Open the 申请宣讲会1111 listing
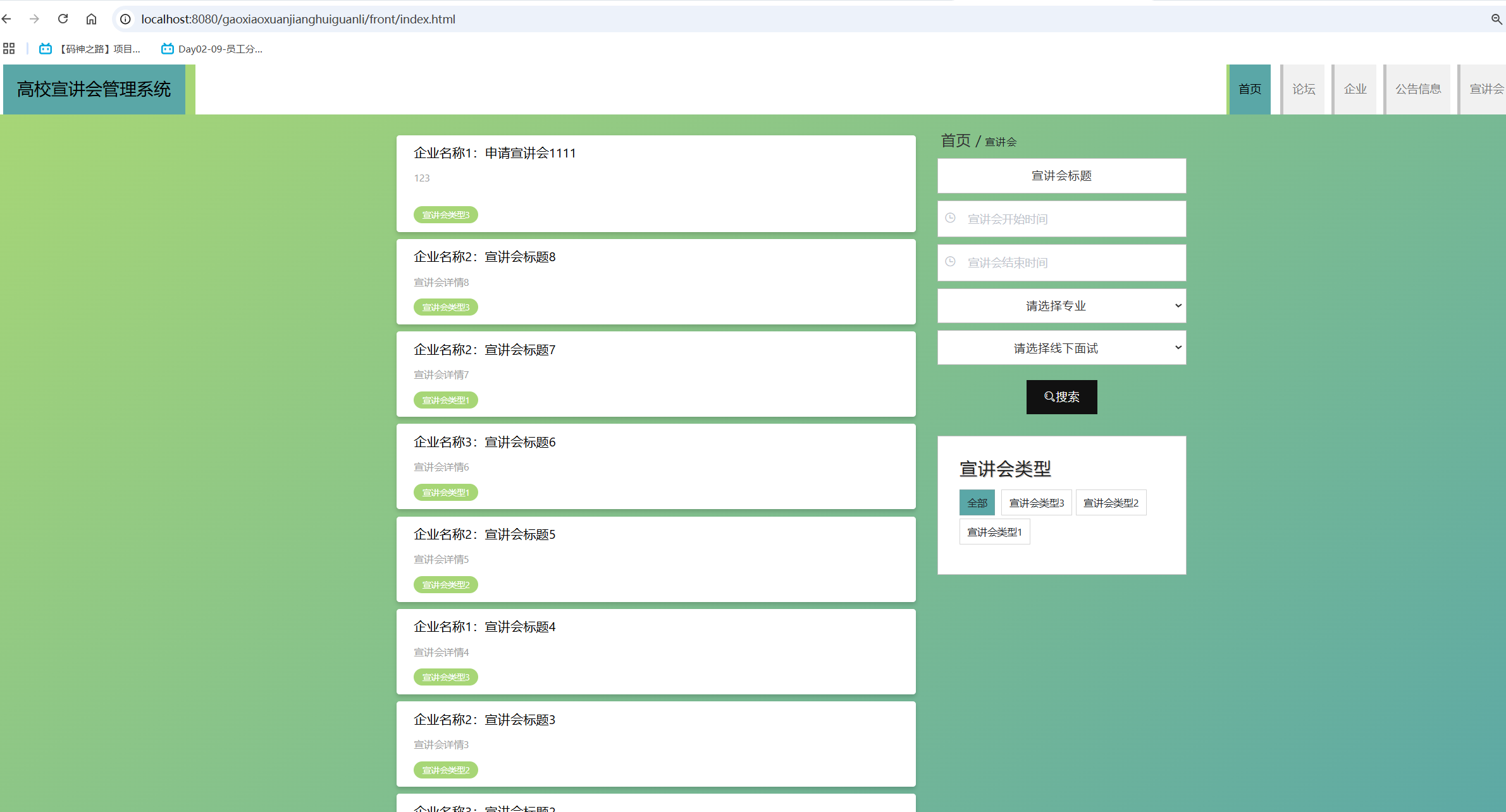 pyautogui.click(x=530, y=153)
